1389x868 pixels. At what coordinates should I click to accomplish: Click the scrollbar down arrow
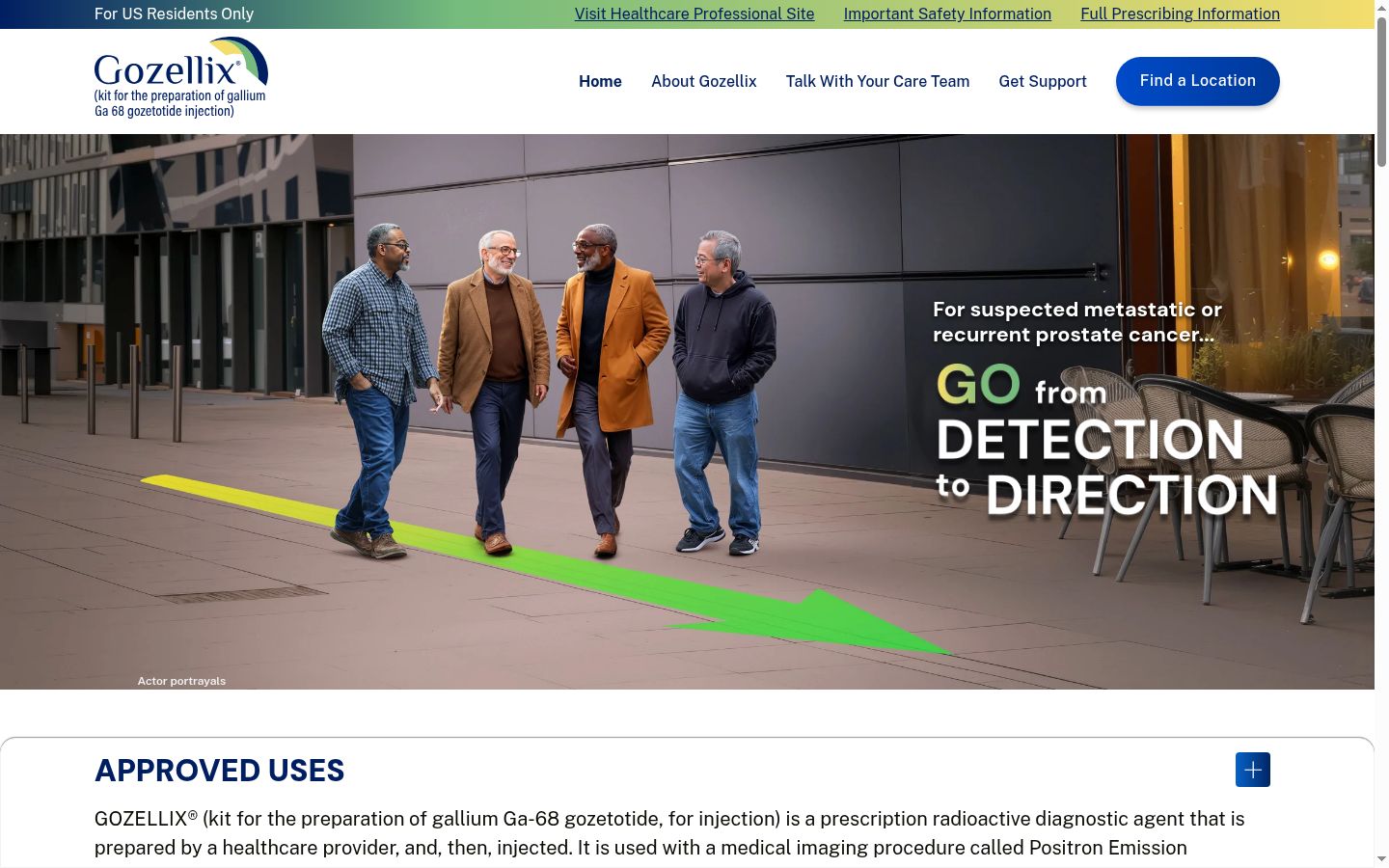1381,859
